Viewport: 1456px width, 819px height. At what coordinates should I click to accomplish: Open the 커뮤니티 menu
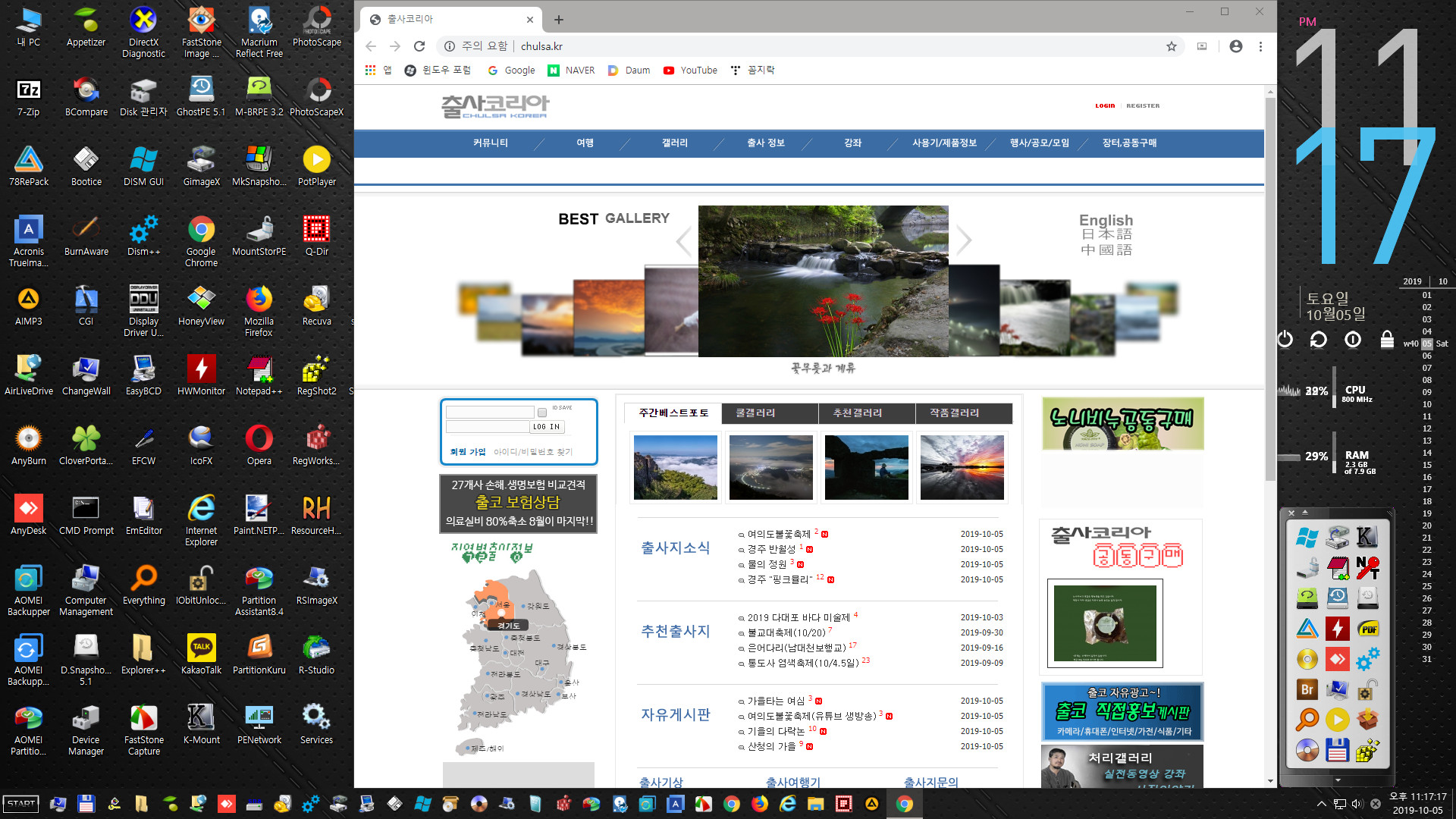click(x=491, y=143)
